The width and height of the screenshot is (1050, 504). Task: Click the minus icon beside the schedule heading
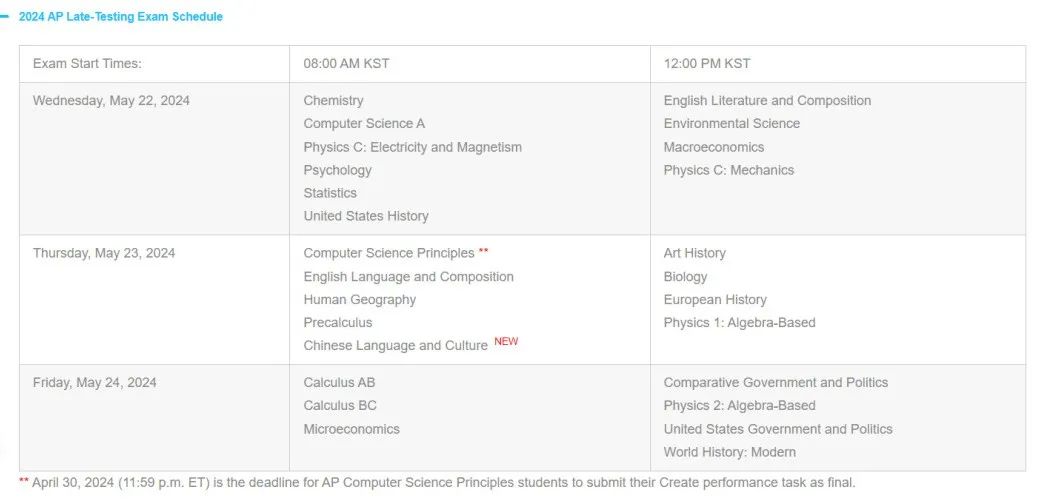5,17
